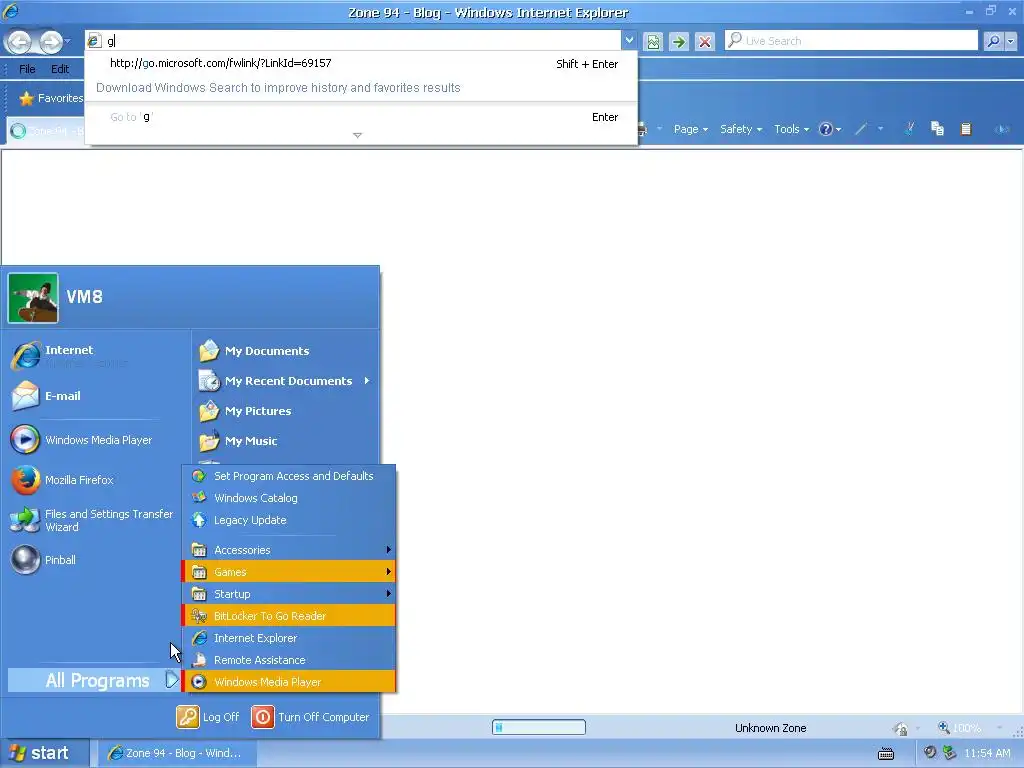Open address bar history dropdown

[x=628, y=40]
